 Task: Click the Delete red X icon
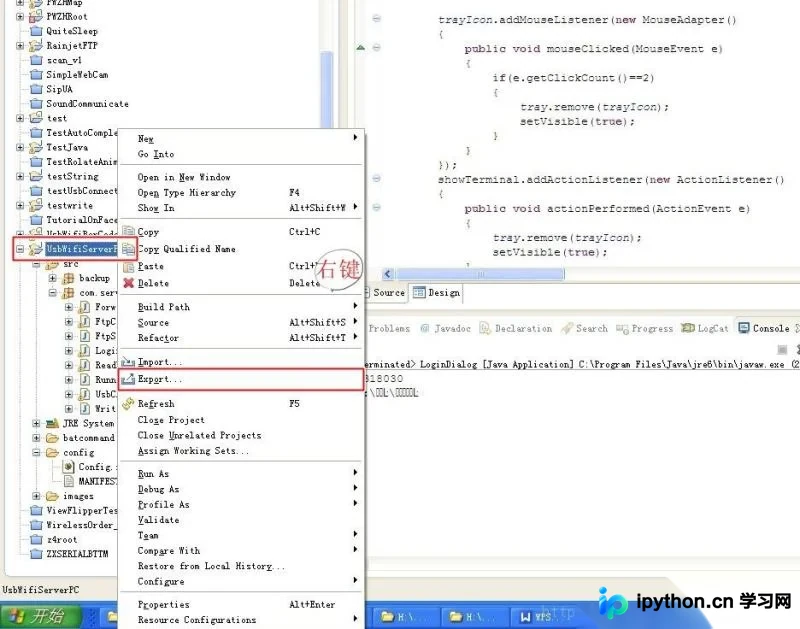pos(129,283)
